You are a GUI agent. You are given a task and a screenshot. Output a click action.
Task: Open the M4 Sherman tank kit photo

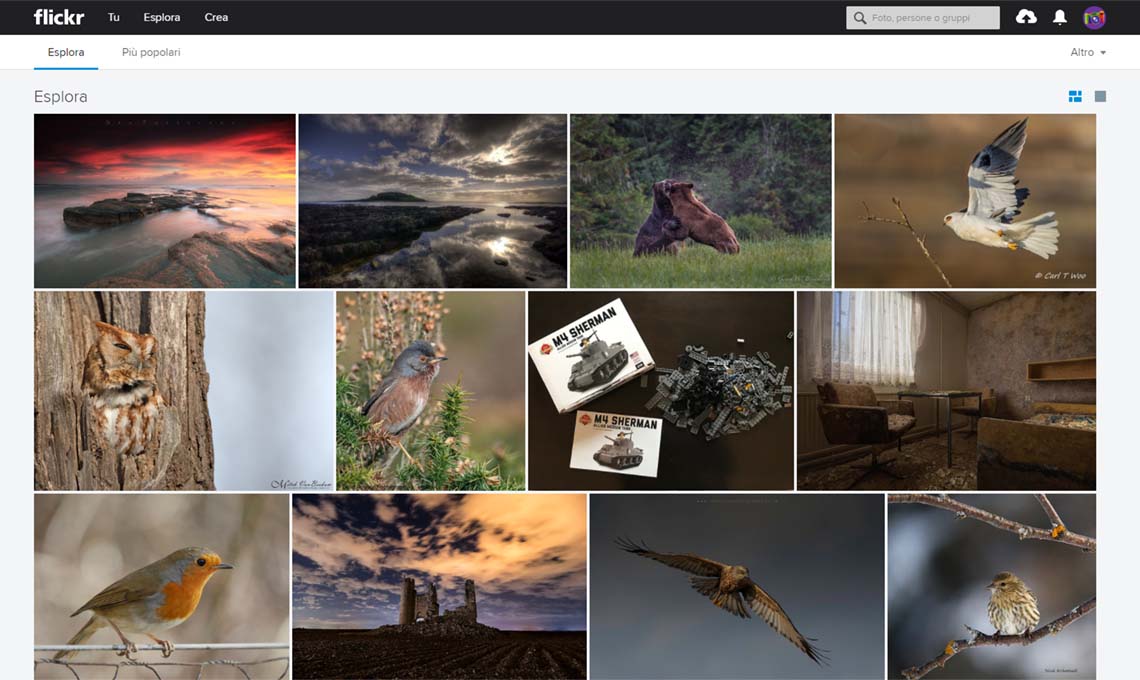click(660, 390)
